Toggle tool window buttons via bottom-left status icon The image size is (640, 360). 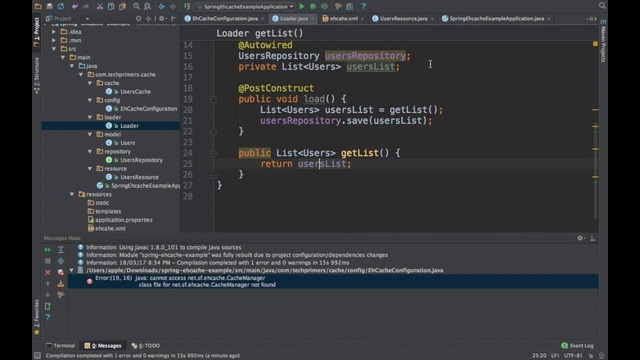(x=38, y=356)
